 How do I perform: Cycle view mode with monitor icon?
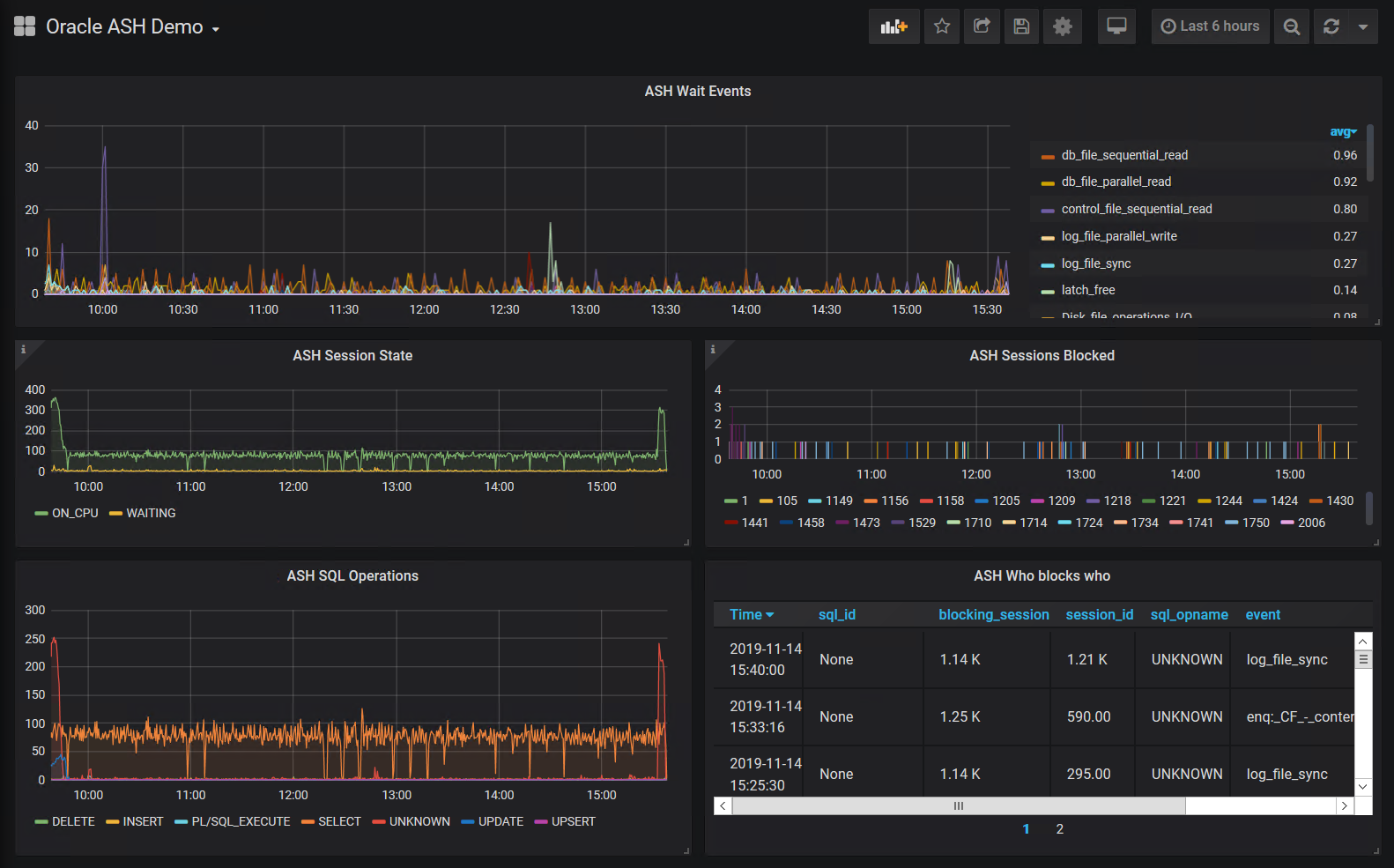[1116, 26]
